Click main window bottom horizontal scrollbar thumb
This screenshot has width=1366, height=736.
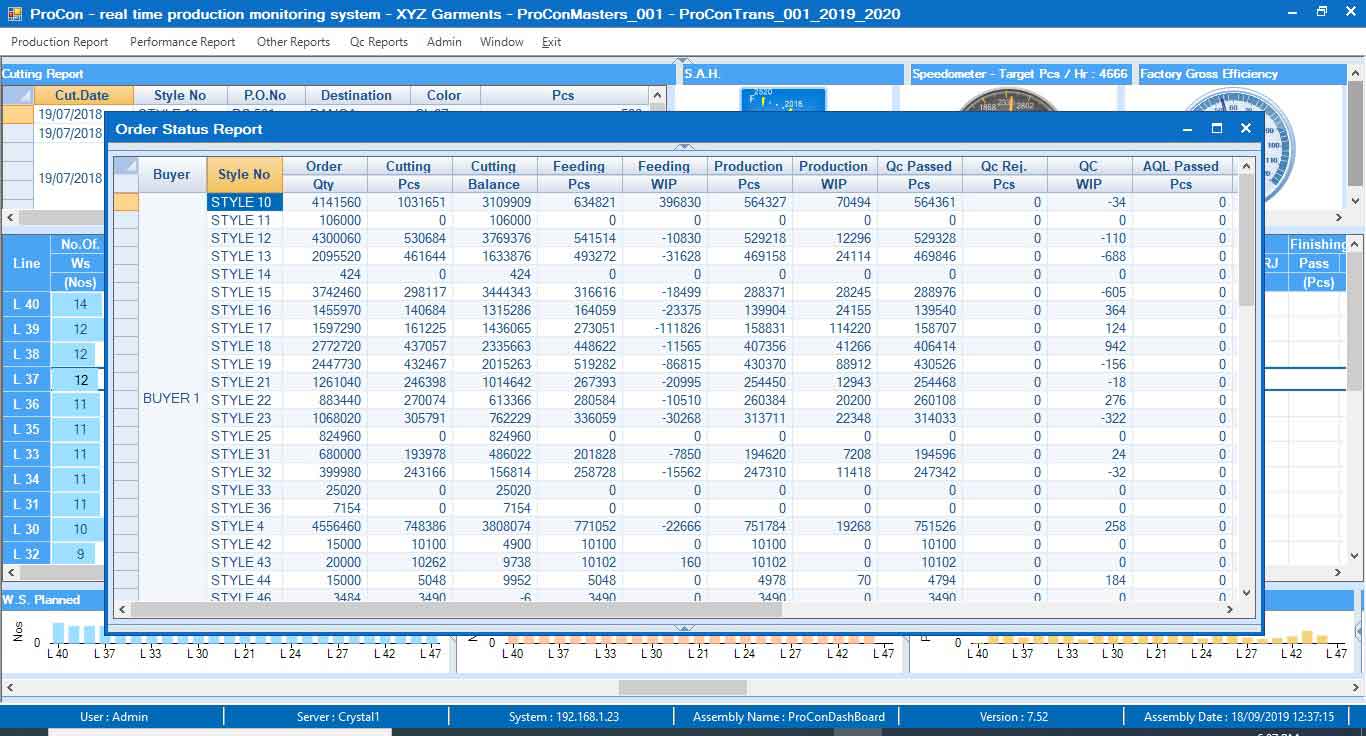tap(682, 687)
